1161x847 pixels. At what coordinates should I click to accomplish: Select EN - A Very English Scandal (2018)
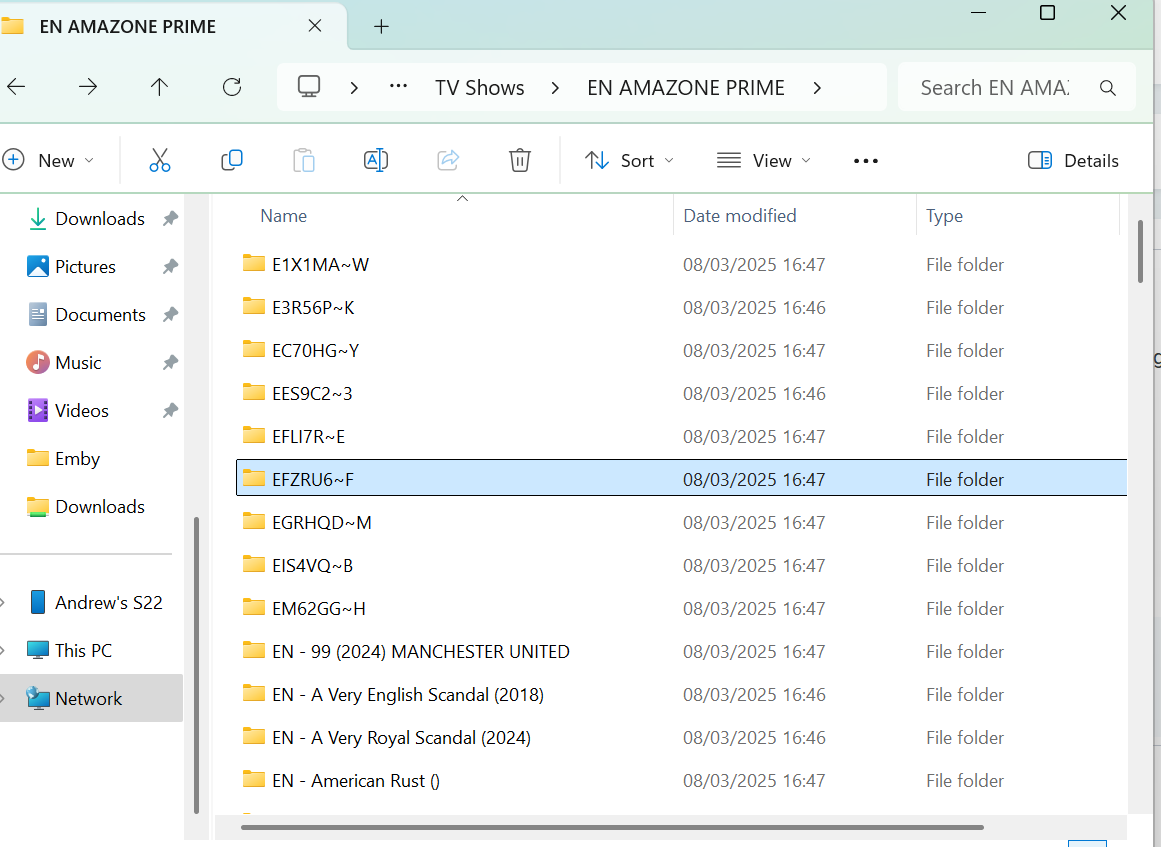681,694
